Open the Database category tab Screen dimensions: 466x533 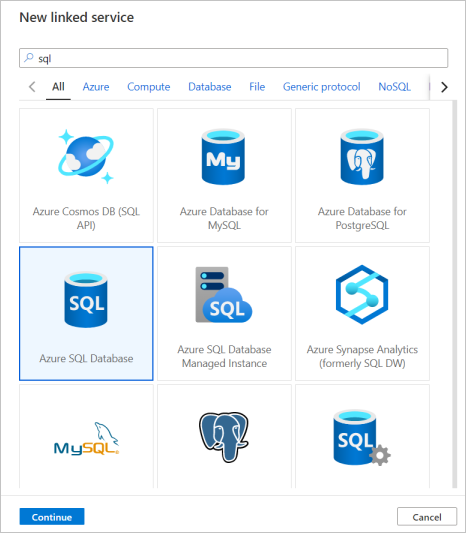[x=210, y=87]
